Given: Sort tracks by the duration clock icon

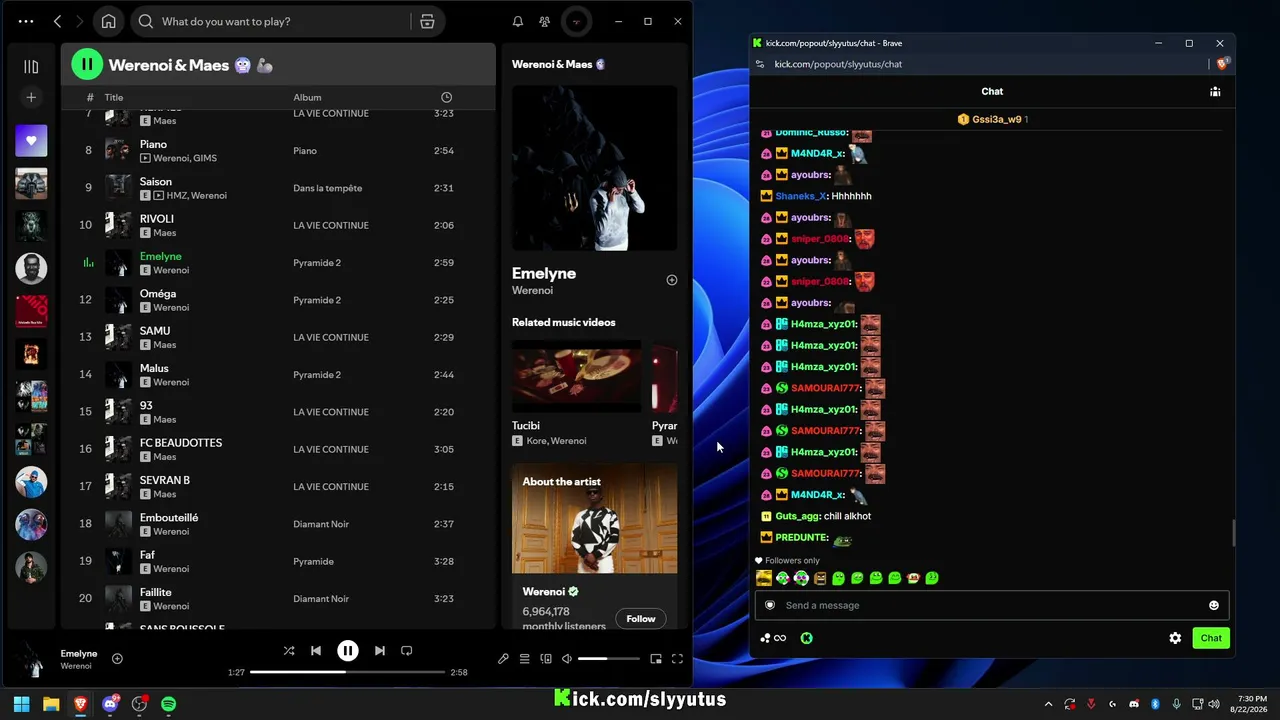Looking at the screenshot, I should coord(446,97).
